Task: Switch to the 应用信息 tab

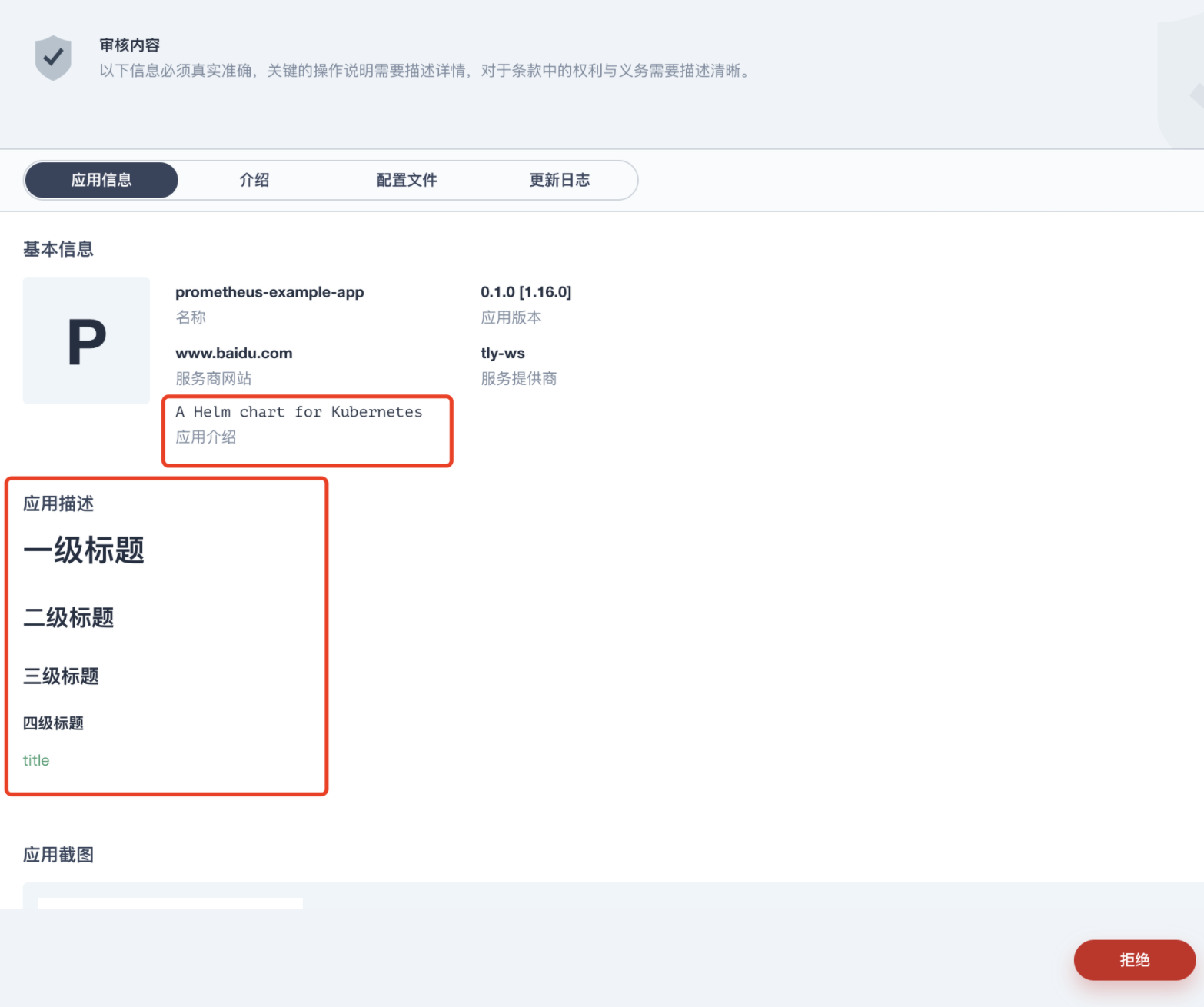Action: 101,180
